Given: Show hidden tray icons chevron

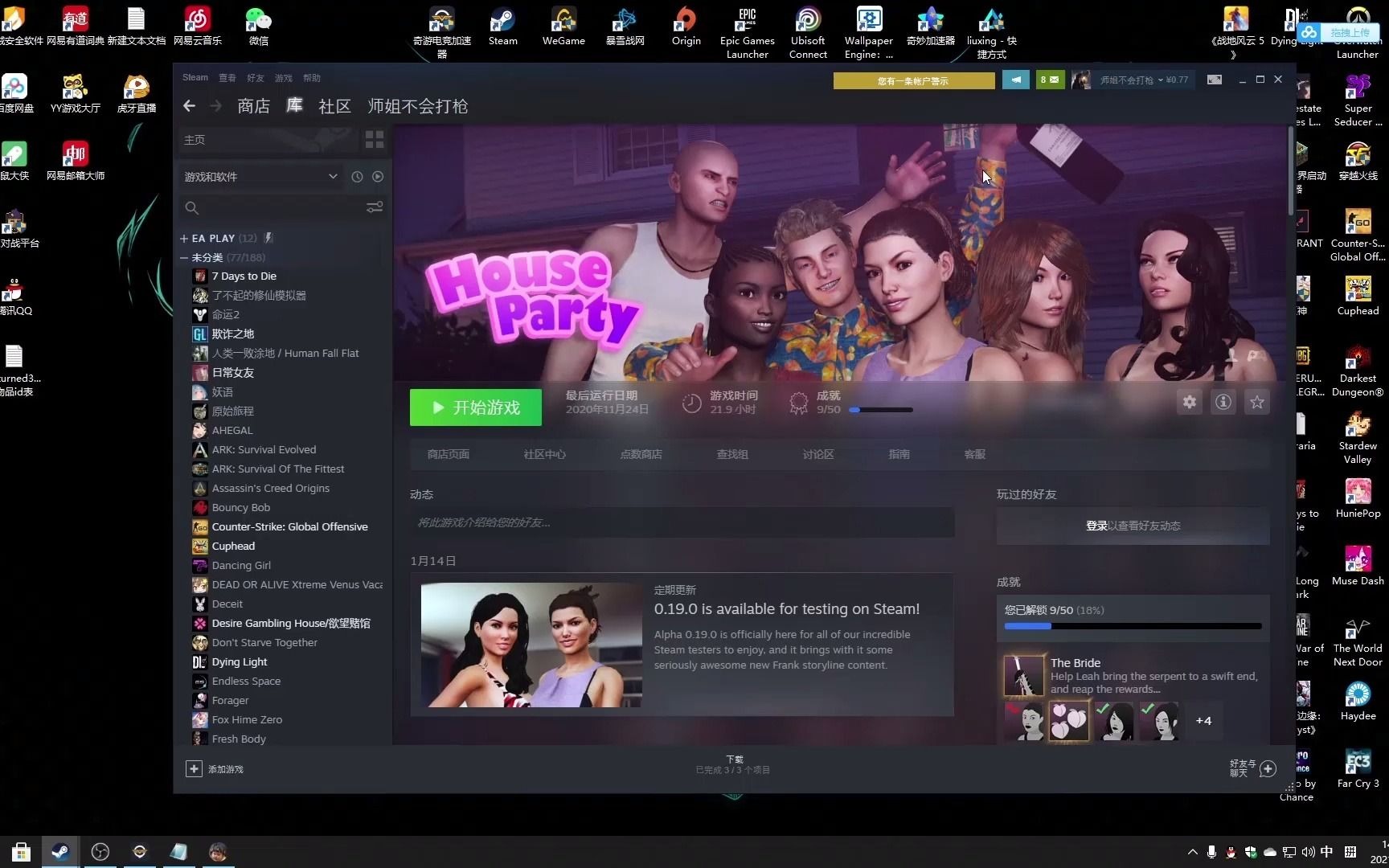Looking at the screenshot, I should pyautogui.click(x=1192, y=852).
